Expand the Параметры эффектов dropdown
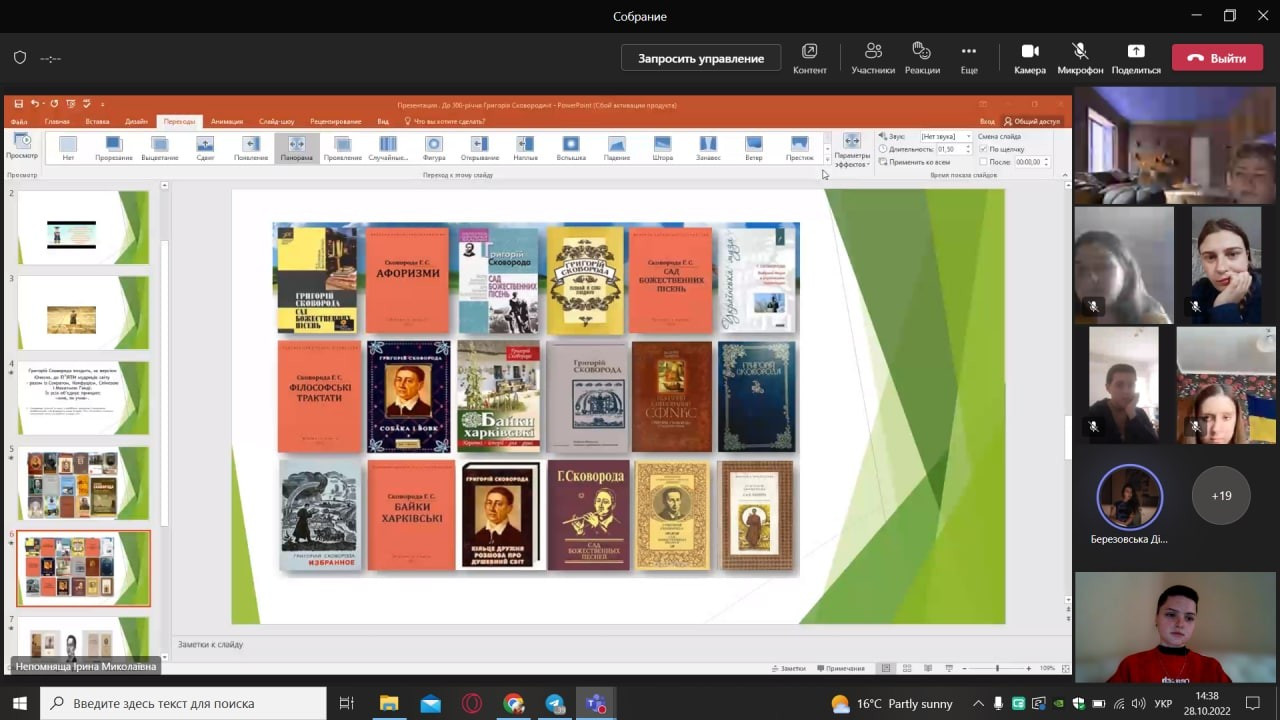 click(852, 151)
